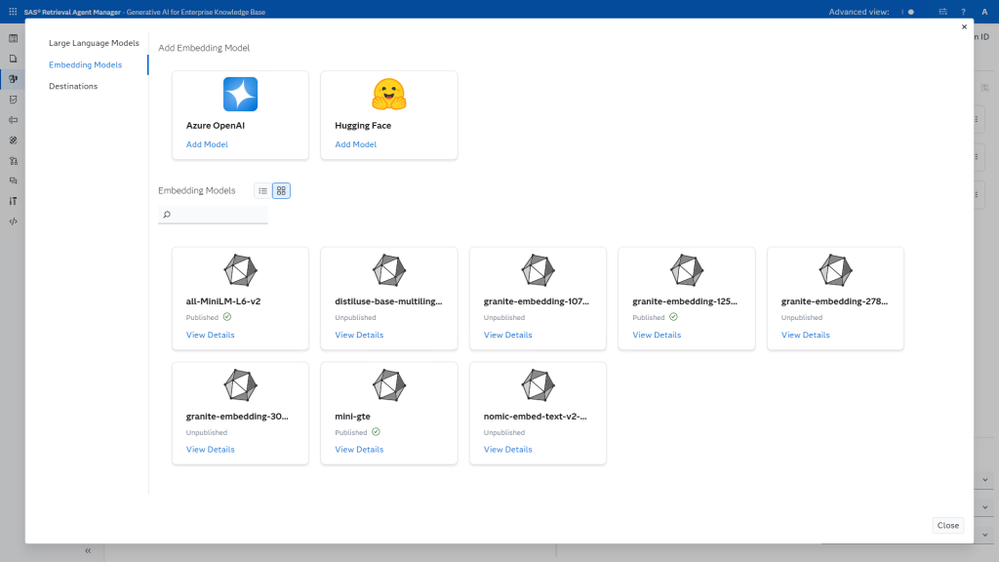Click the granite-embedding-107 model icon
The height and width of the screenshot is (562, 999).
point(538,270)
